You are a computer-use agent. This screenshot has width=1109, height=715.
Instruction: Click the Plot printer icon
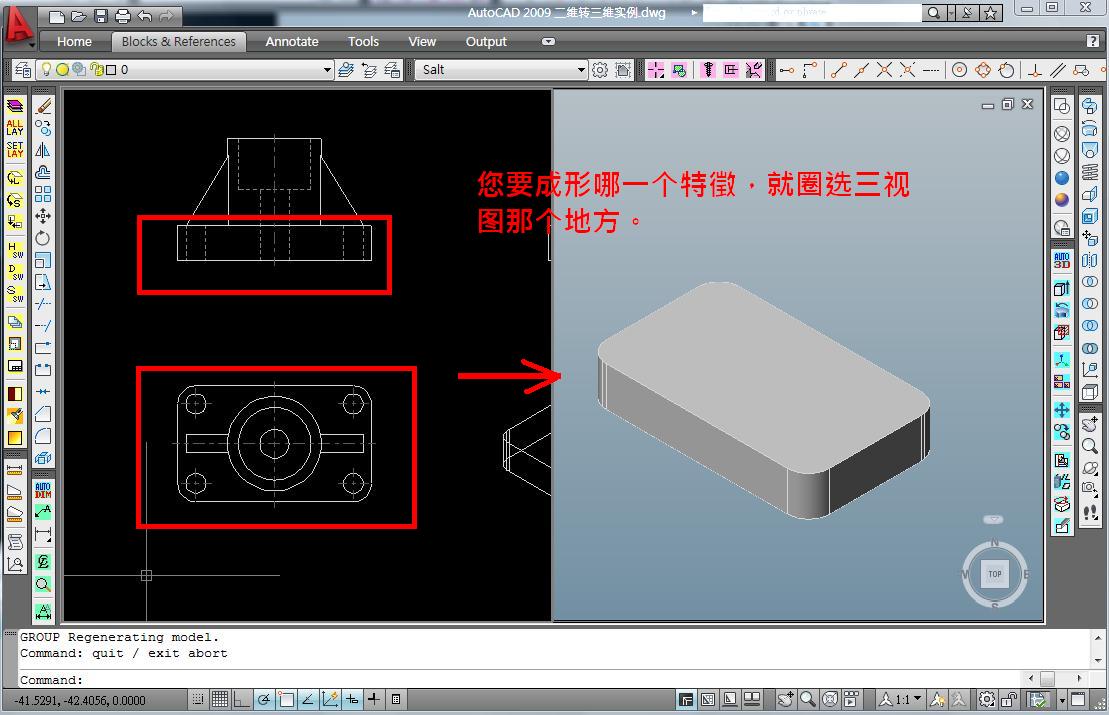(122, 16)
